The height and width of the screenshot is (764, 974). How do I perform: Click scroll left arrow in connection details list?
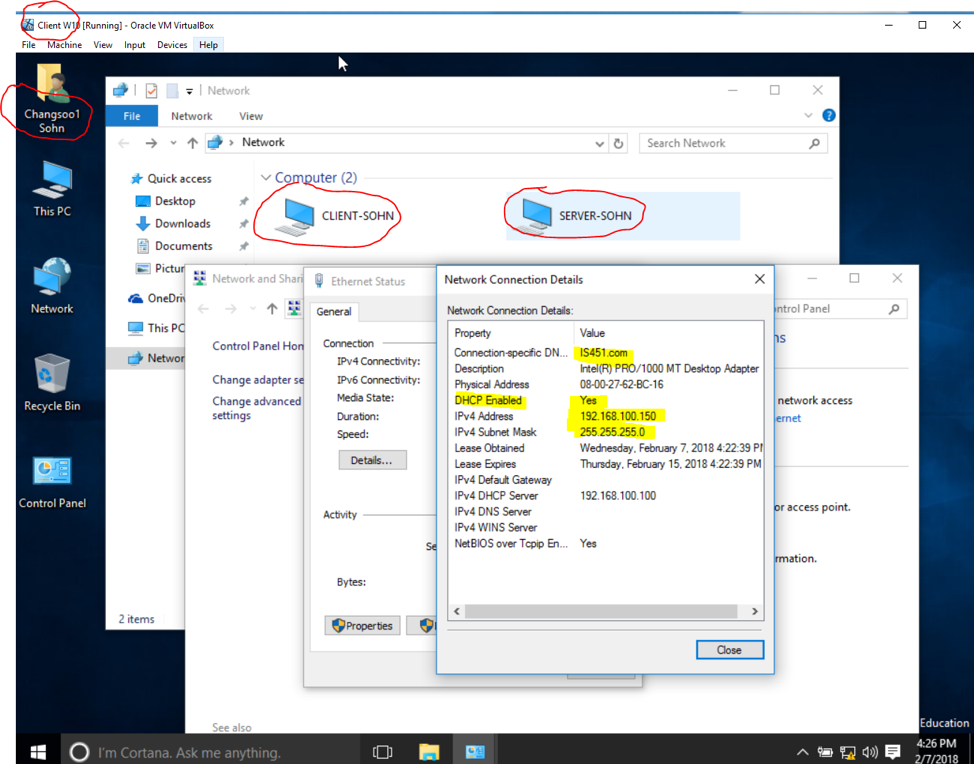coord(457,611)
